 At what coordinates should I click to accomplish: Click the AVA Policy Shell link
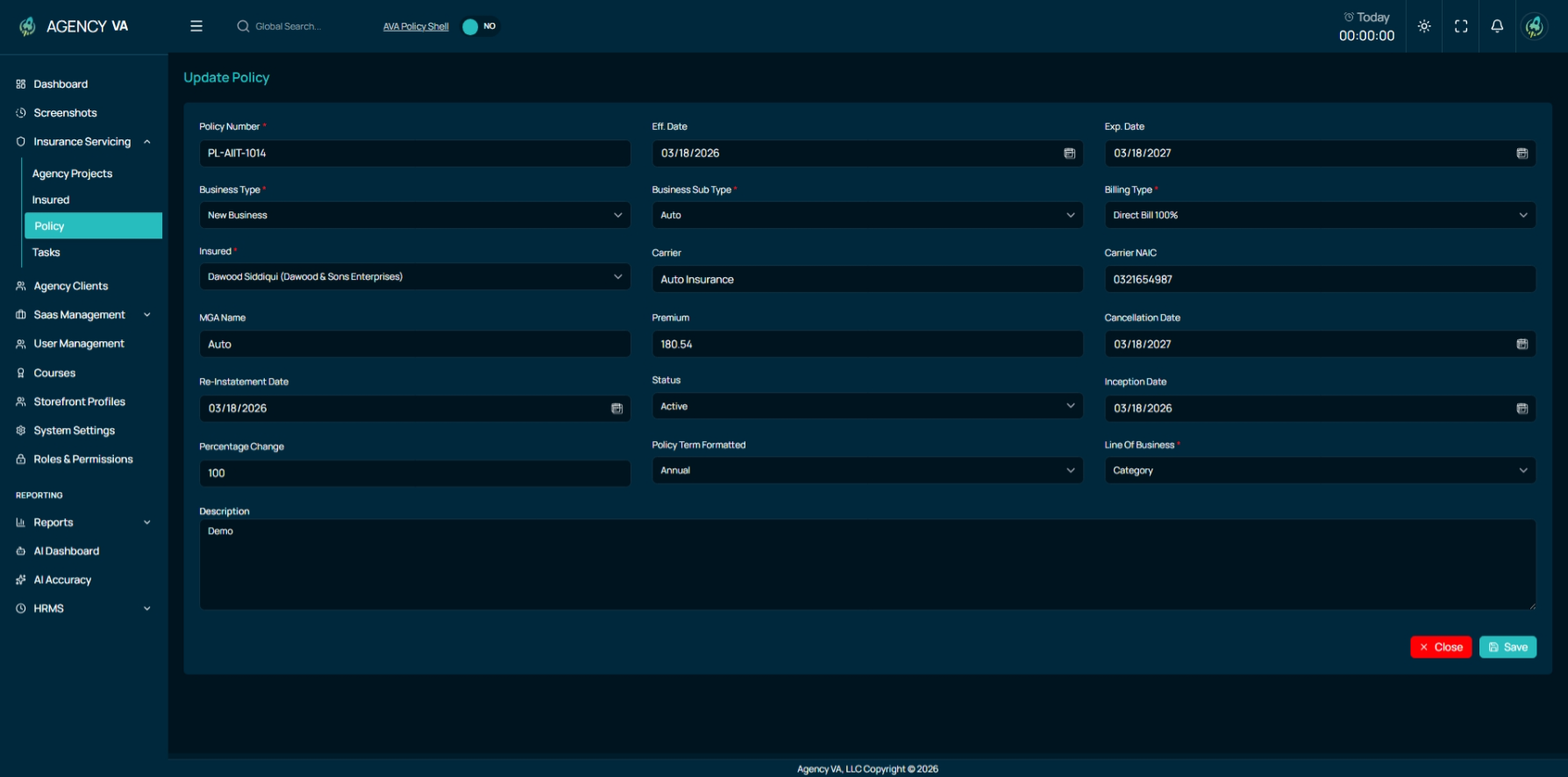point(416,26)
